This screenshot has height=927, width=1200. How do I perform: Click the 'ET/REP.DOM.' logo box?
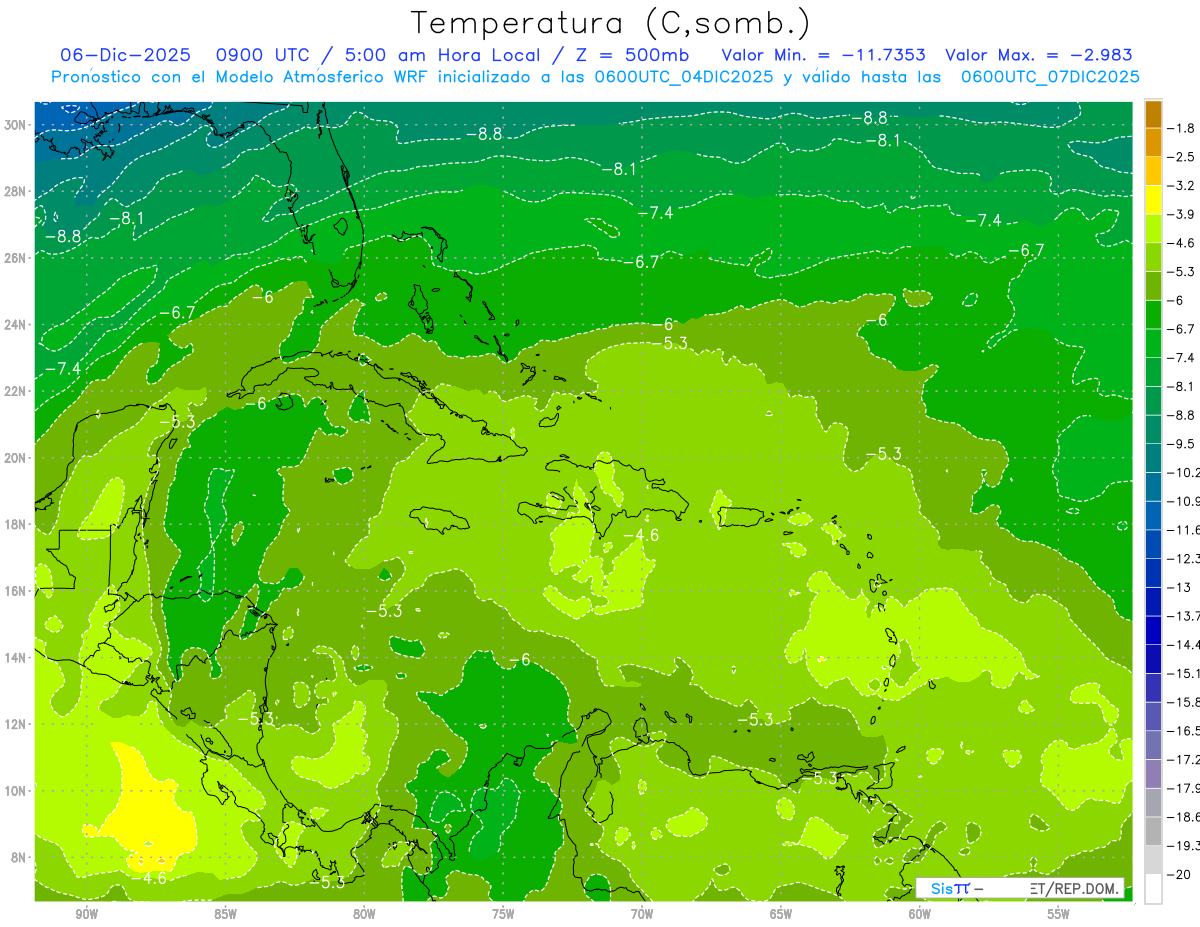click(1020, 888)
